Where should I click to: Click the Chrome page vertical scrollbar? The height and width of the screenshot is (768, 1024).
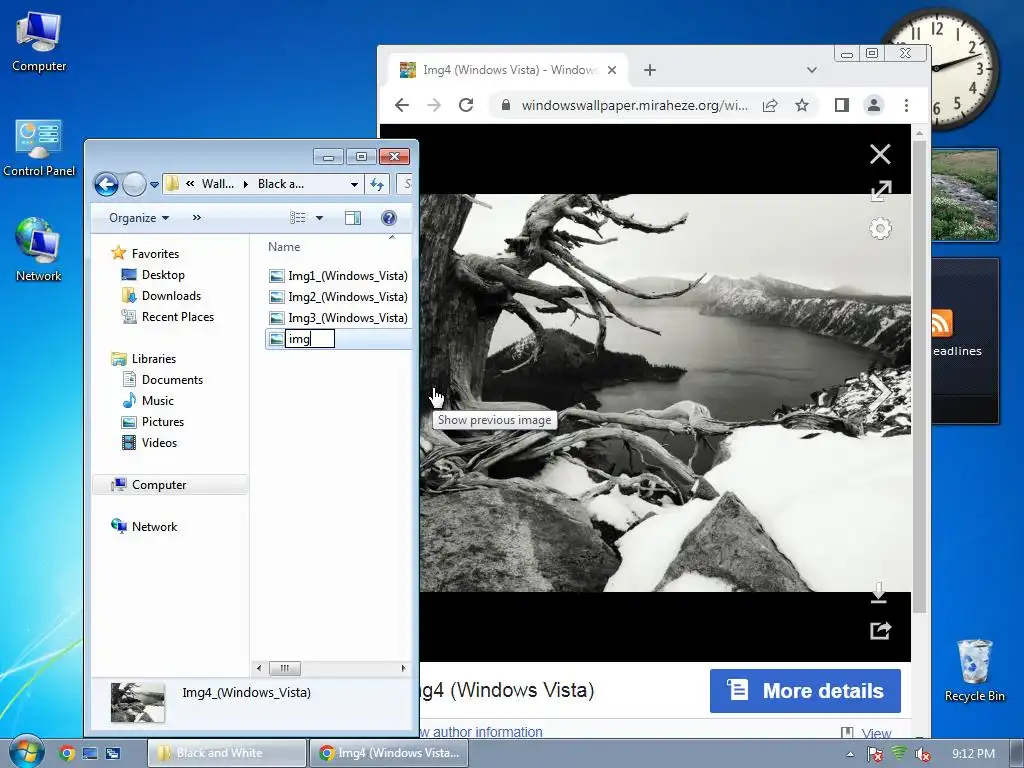point(920,377)
